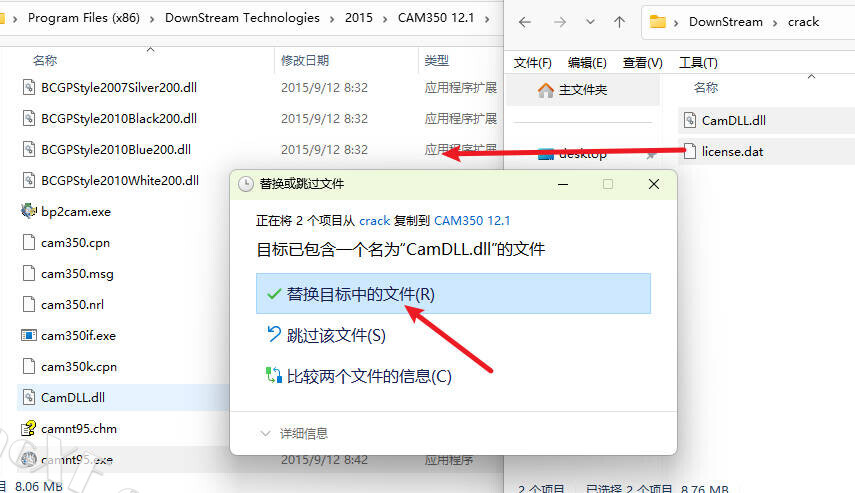Viewport: 855px width, 493px height.
Task: Sort by 名称 column in crack window
Action: coord(706,87)
